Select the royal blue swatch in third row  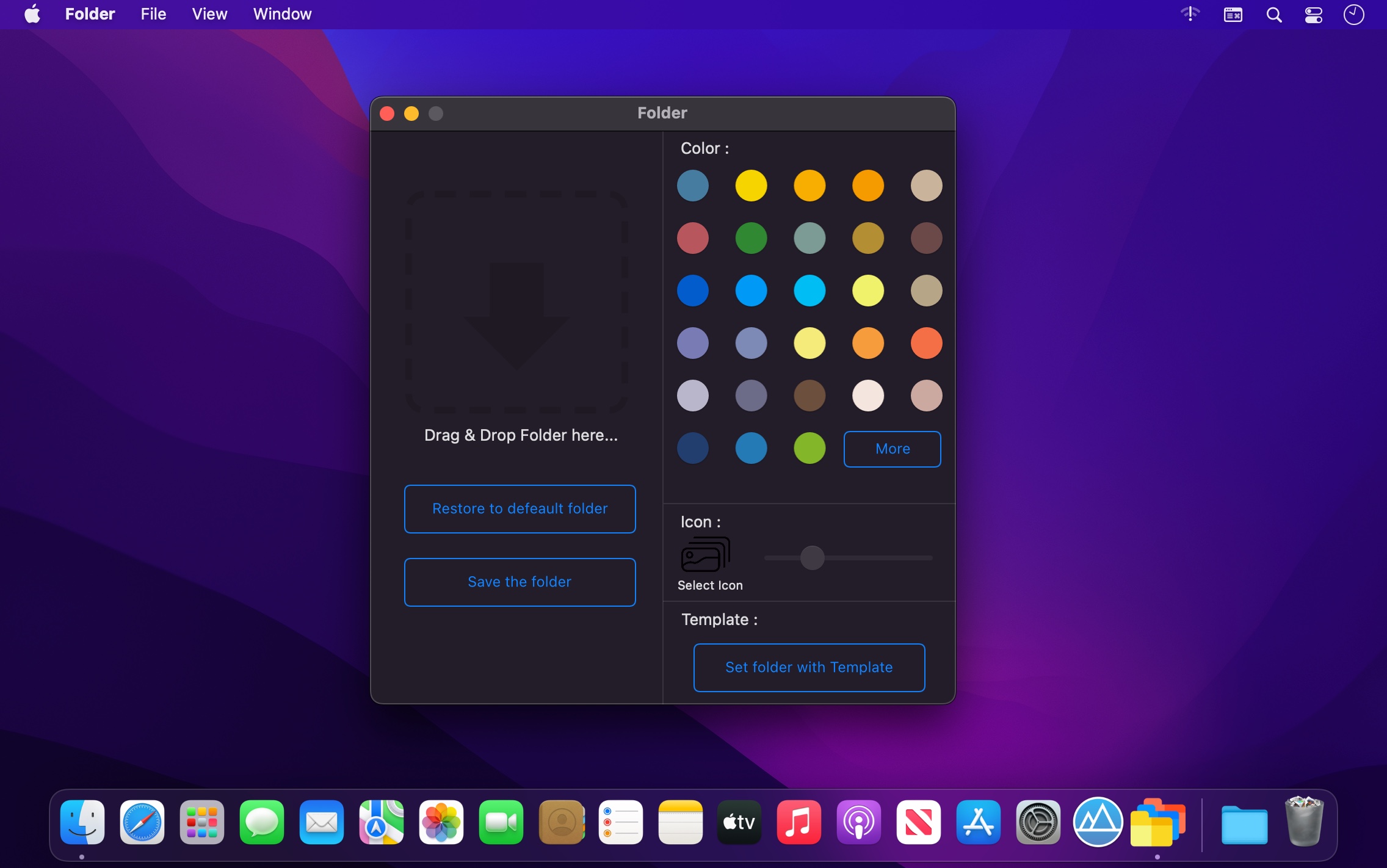[693, 291]
